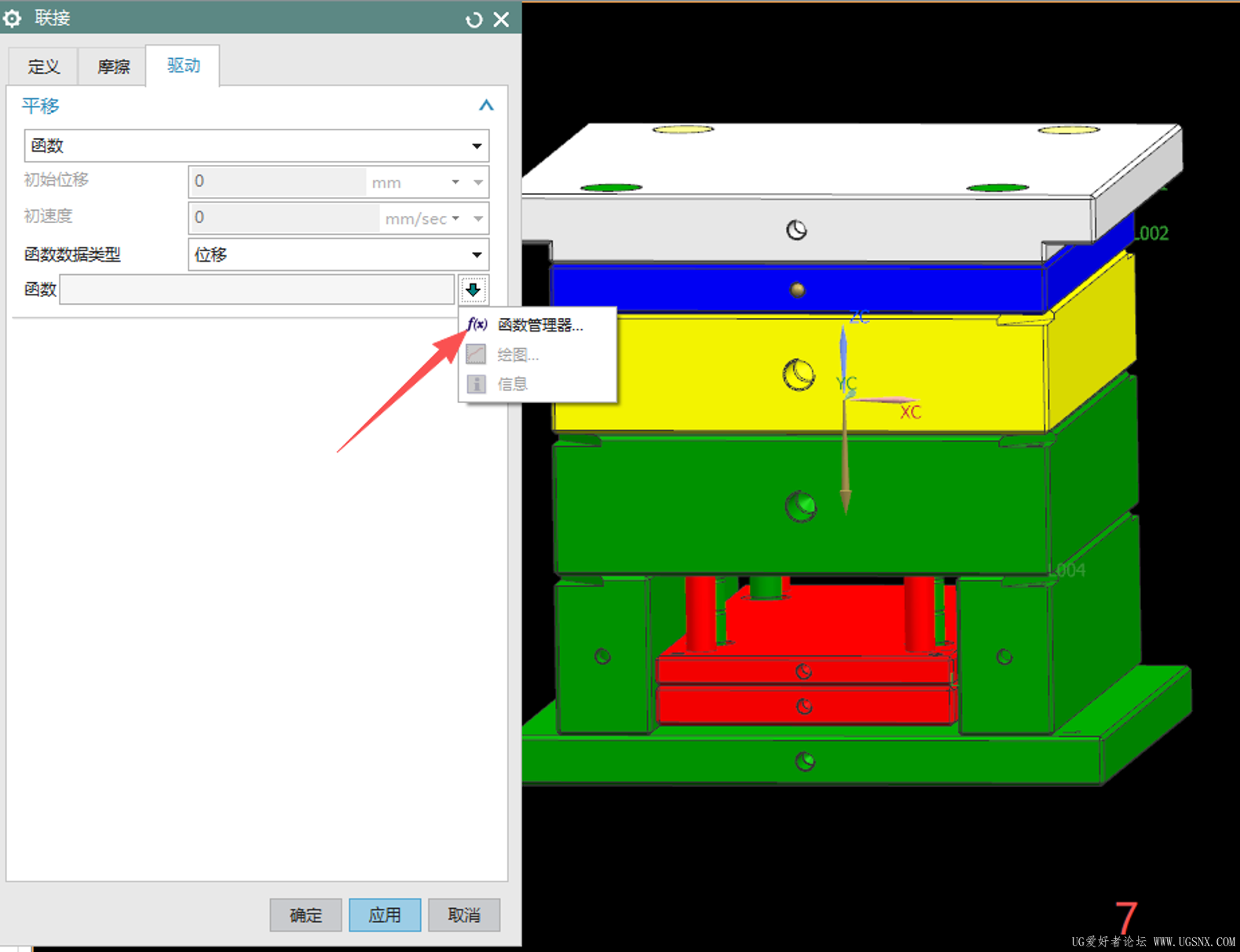Click the joint symbol on upper red plate
Image resolution: width=1240 pixels, height=952 pixels.
pyautogui.click(x=803, y=671)
